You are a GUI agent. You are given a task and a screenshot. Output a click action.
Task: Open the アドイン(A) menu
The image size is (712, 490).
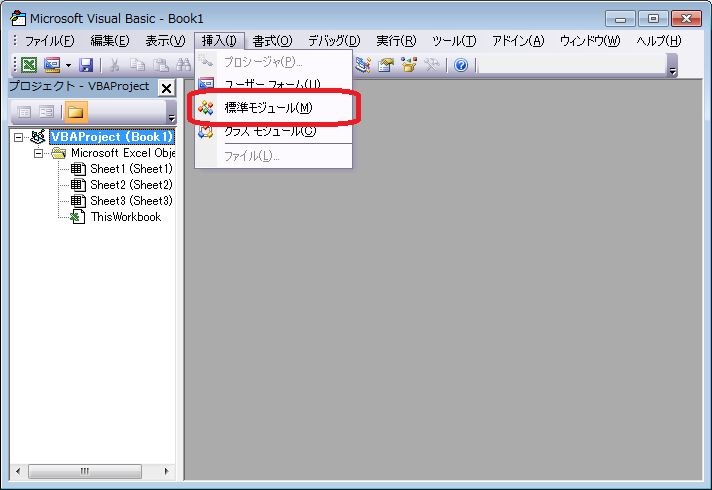tap(518, 41)
